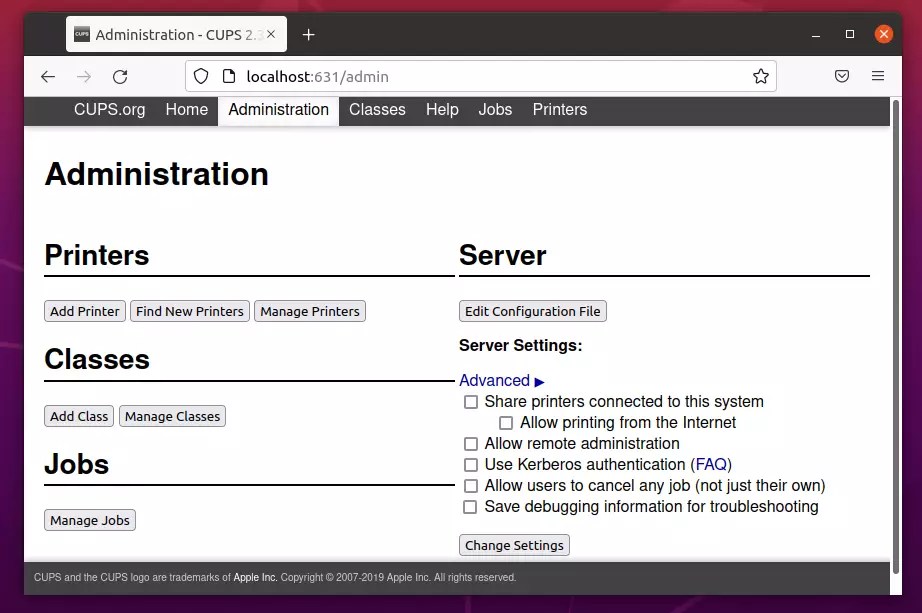
Task: Enable Save debugging information for troubleshooting
Action: coord(470,507)
